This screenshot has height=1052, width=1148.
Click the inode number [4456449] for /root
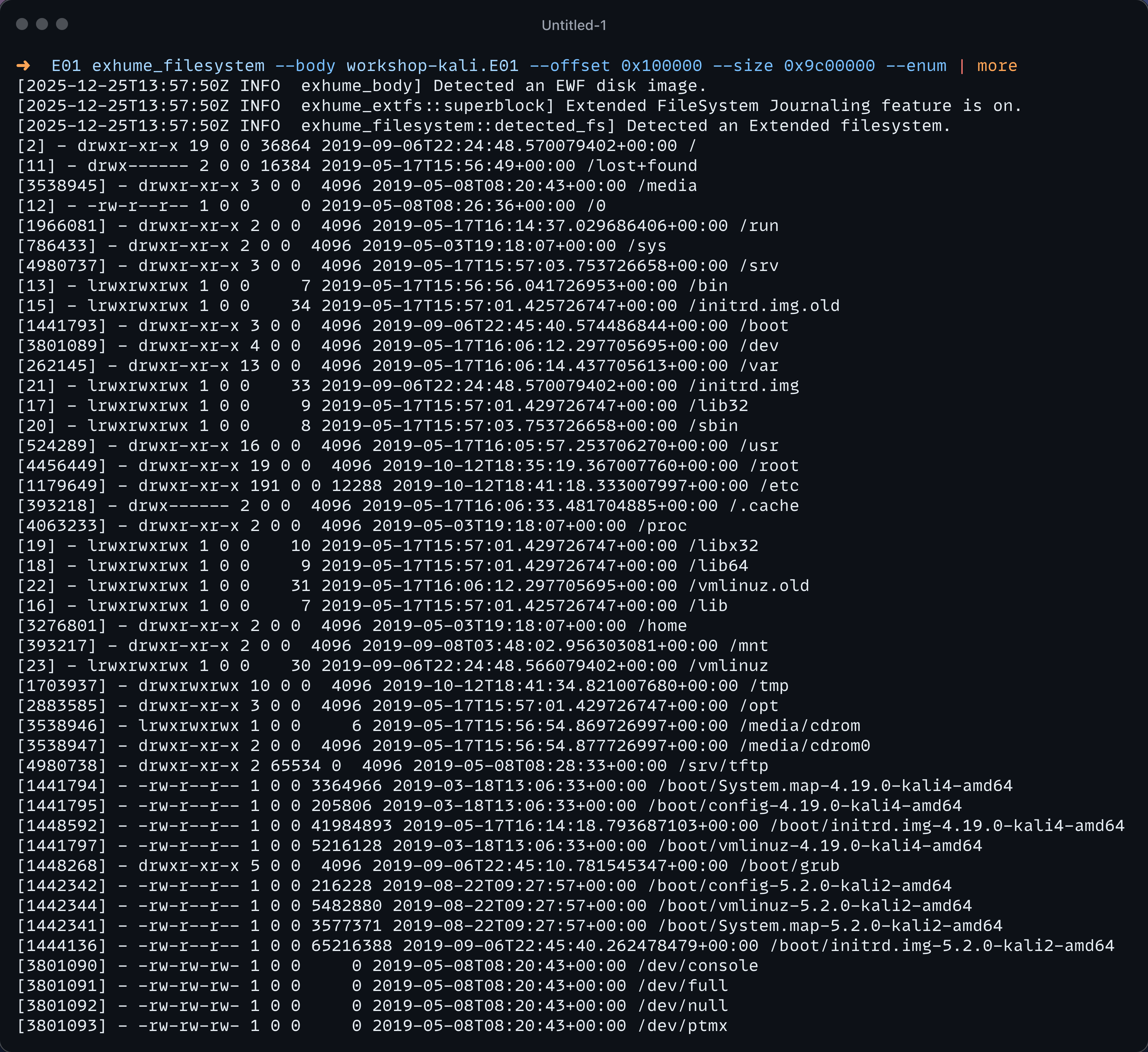point(61,466)
